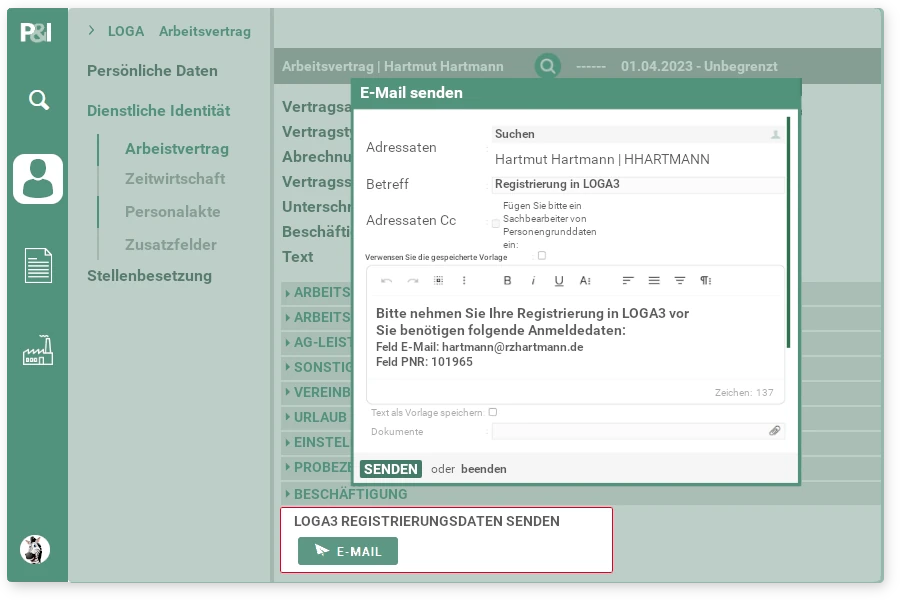Select Arbeistvertrag in the navigation
Screen dimensions: 900x600
pyautogui.click(x=177, y=149)
